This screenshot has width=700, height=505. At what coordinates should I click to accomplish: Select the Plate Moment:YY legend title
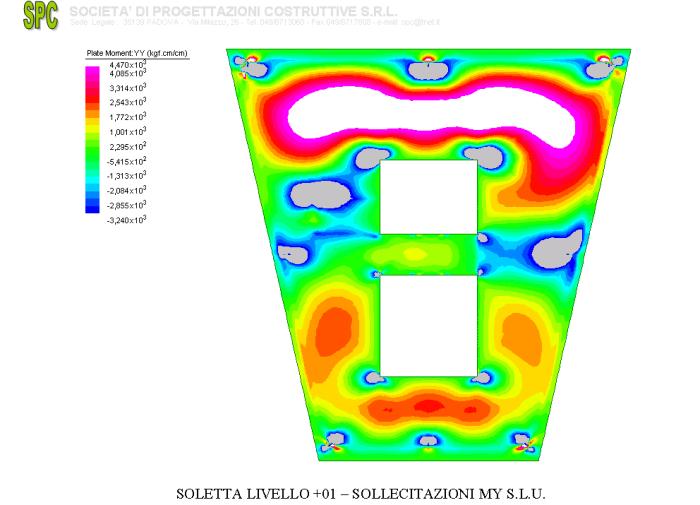pos(137,53)
